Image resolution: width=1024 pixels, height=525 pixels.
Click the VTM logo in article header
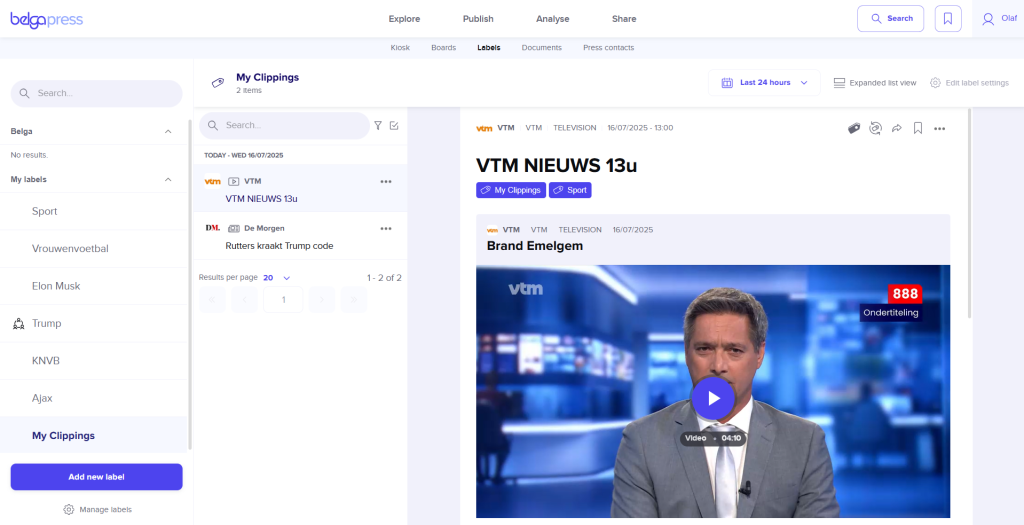click(x=484, y=128)
